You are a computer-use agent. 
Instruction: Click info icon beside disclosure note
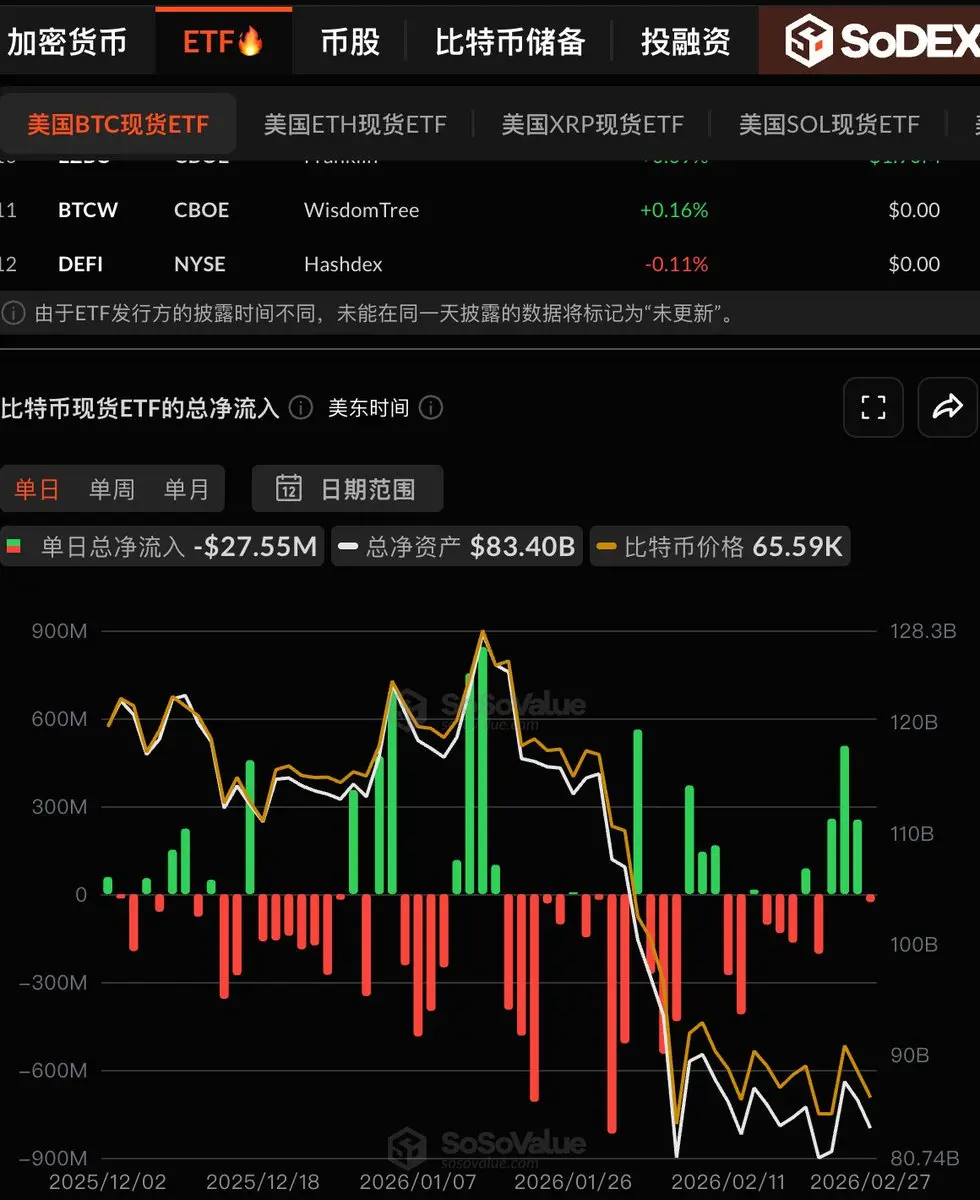click(x=13, y=313)
